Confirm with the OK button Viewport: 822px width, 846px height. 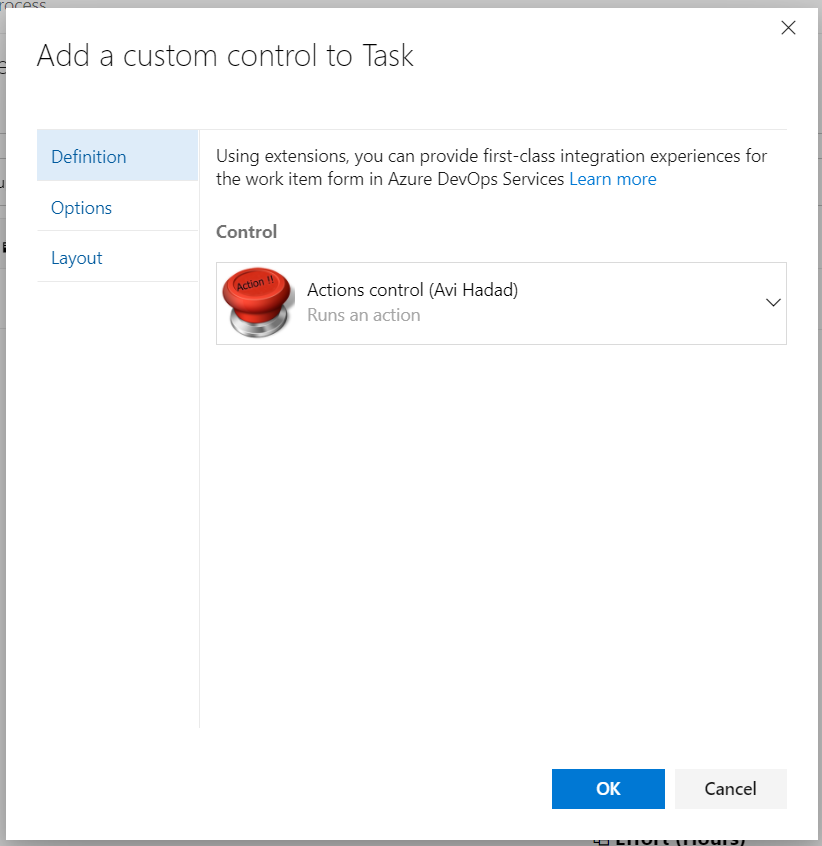tap(608, 789)
